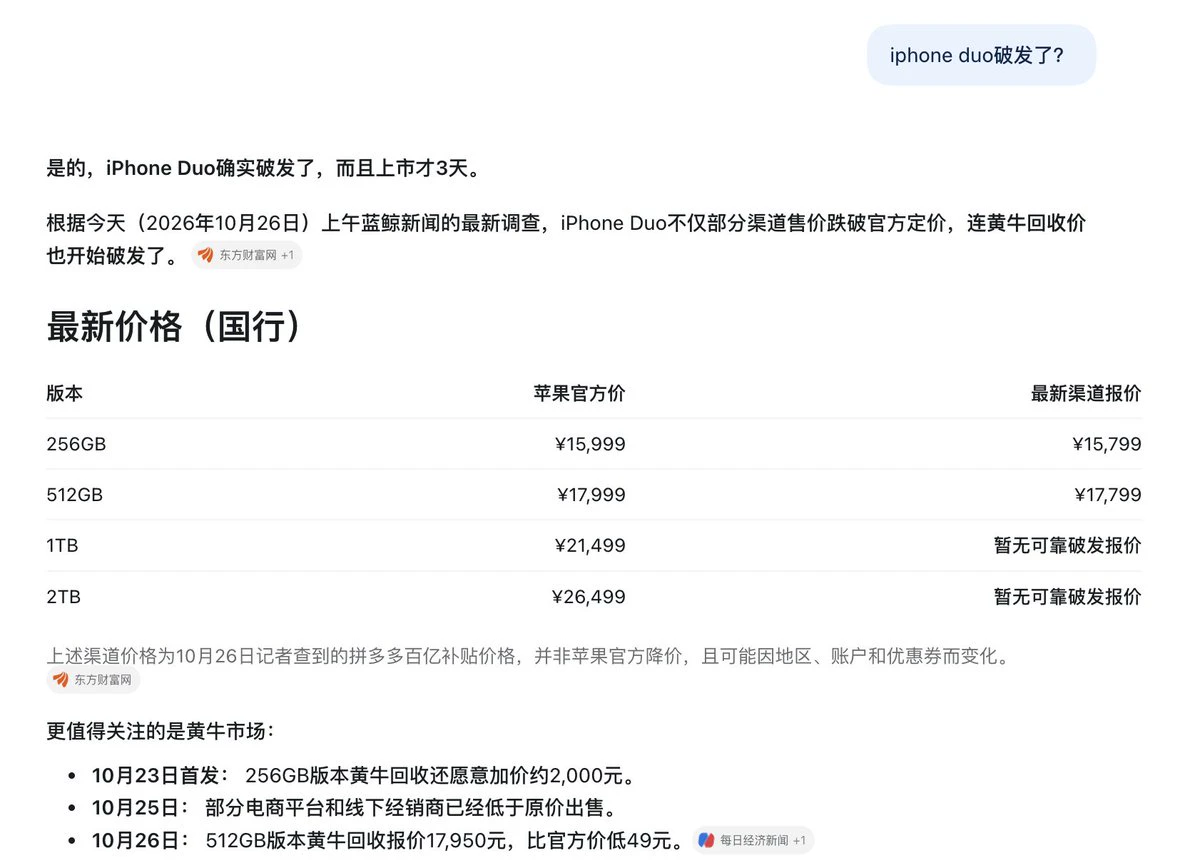The height and width of the screenshot is (868, 1200).
Task: Select the 2TB row label
Action: click(63, 597)
